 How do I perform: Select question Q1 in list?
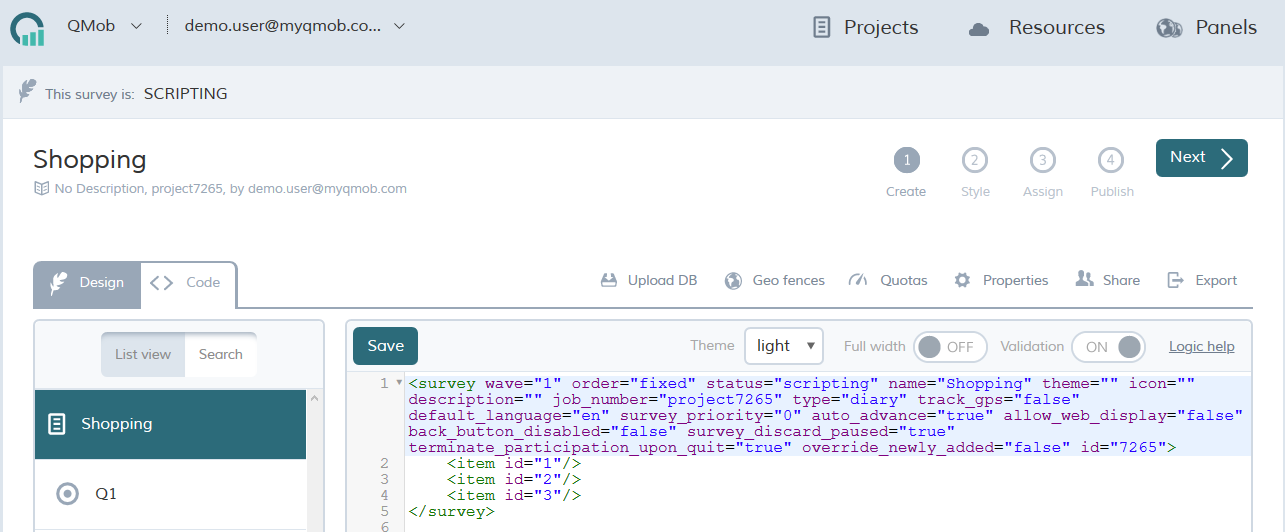click(x=171, y=494)
